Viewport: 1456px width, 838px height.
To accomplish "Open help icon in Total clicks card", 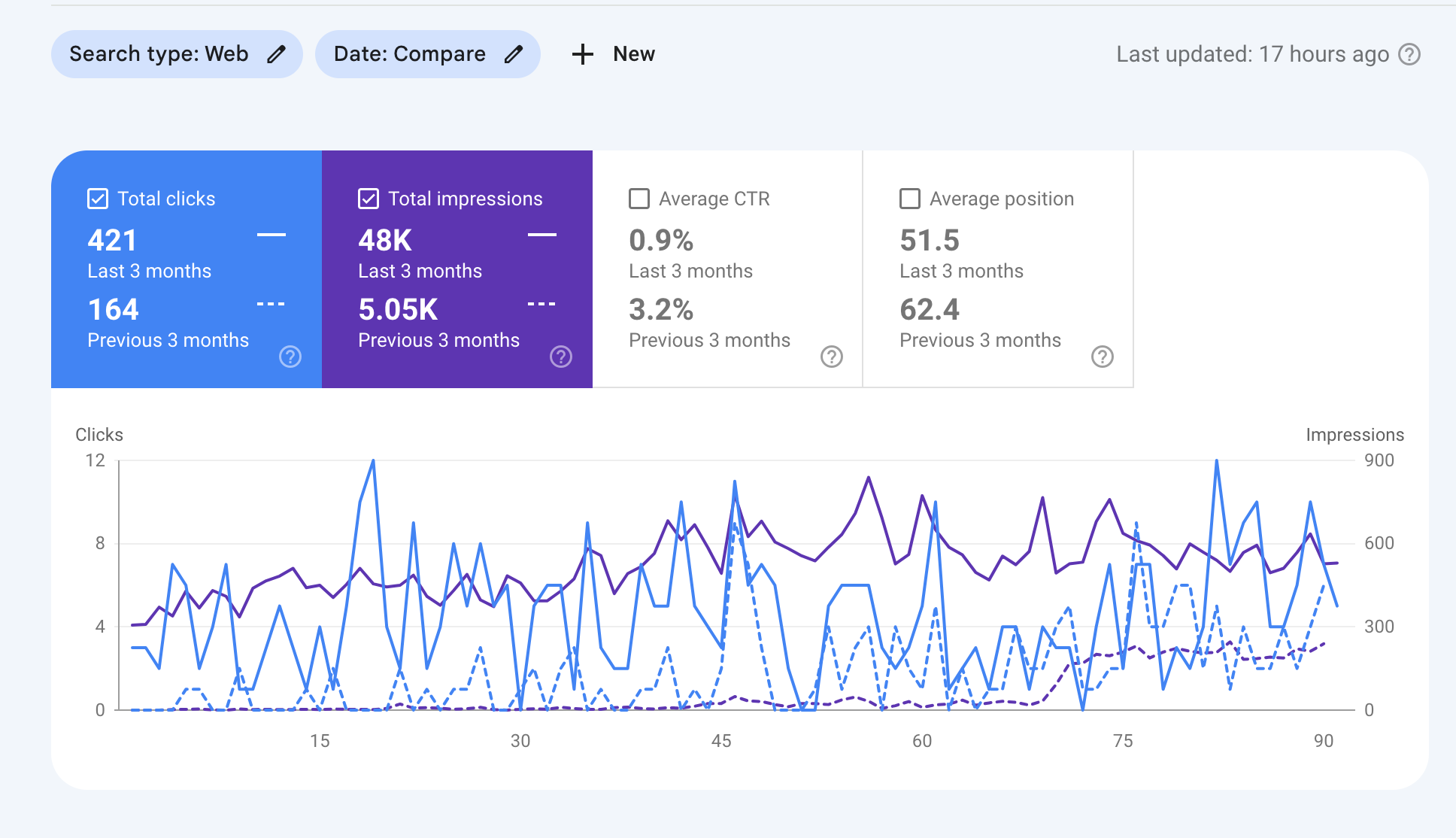I will [290, 357].
